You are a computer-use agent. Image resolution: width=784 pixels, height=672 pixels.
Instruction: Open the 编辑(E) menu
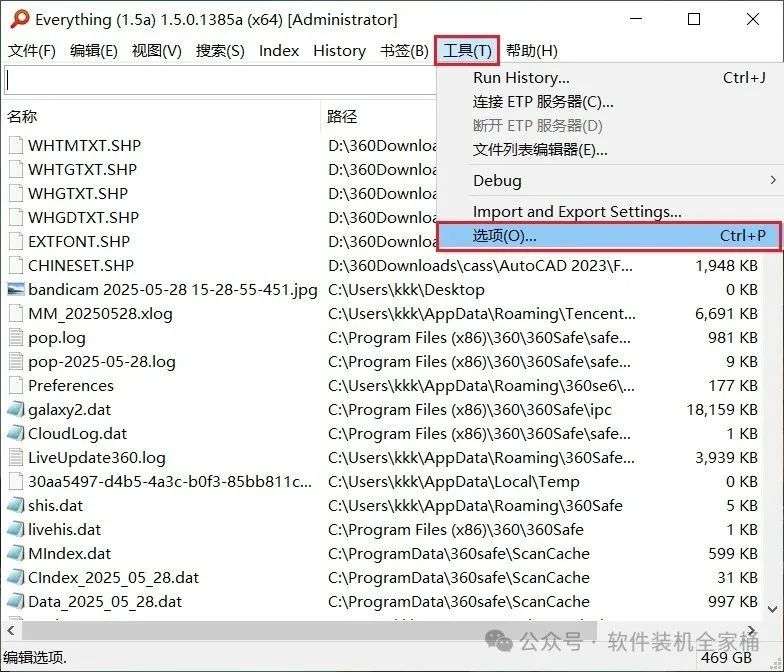(x=94, y=50)
